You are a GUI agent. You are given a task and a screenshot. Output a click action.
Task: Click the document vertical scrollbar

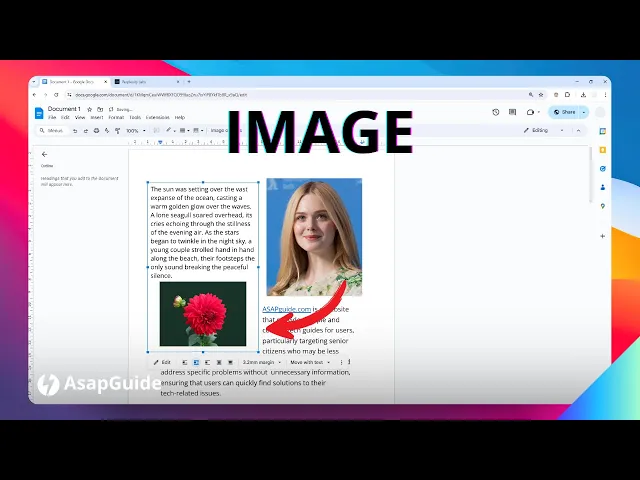(591, 175)
